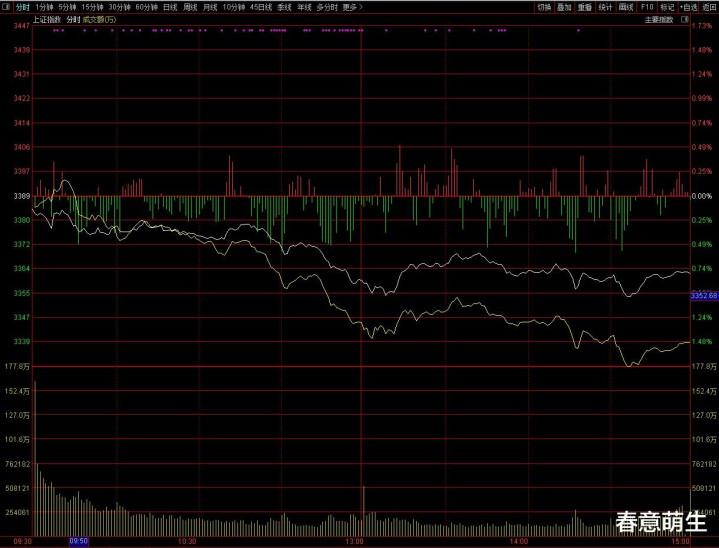The image size is (719, 548).
Task: Click the left 177.8万 volume label
Action: pos(17,366)
